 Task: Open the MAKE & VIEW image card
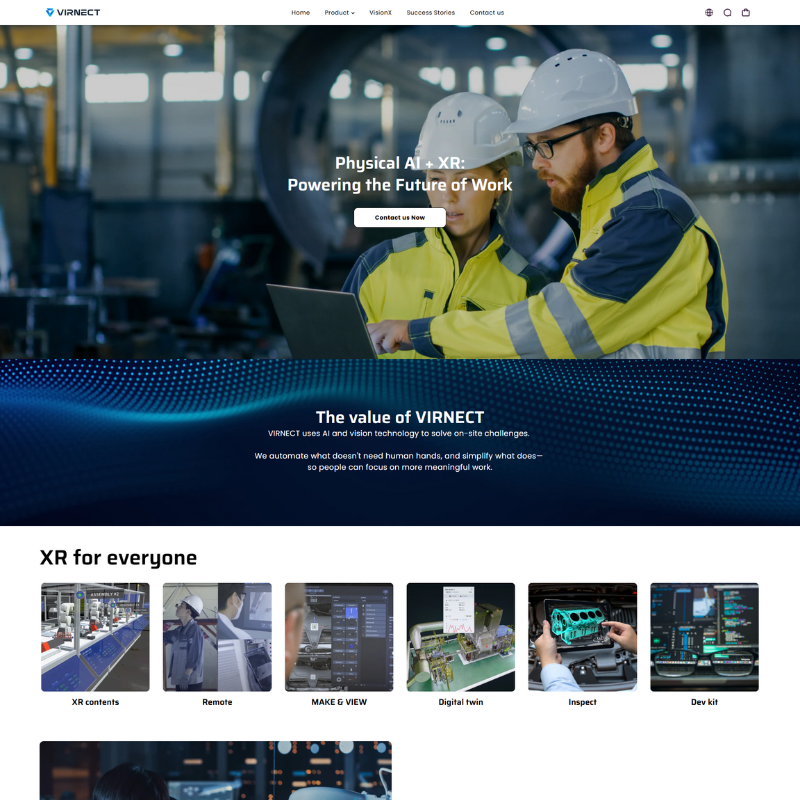(339, 637)
